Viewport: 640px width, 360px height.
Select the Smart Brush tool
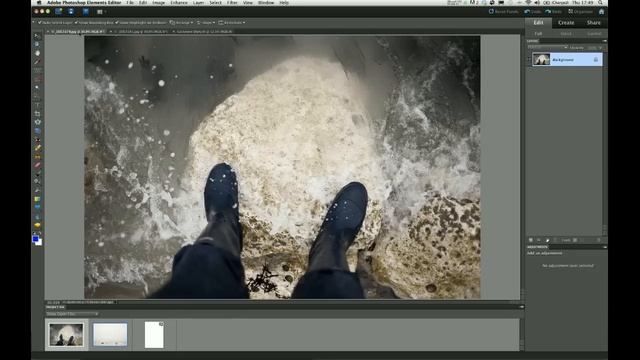tap(37, 182)
